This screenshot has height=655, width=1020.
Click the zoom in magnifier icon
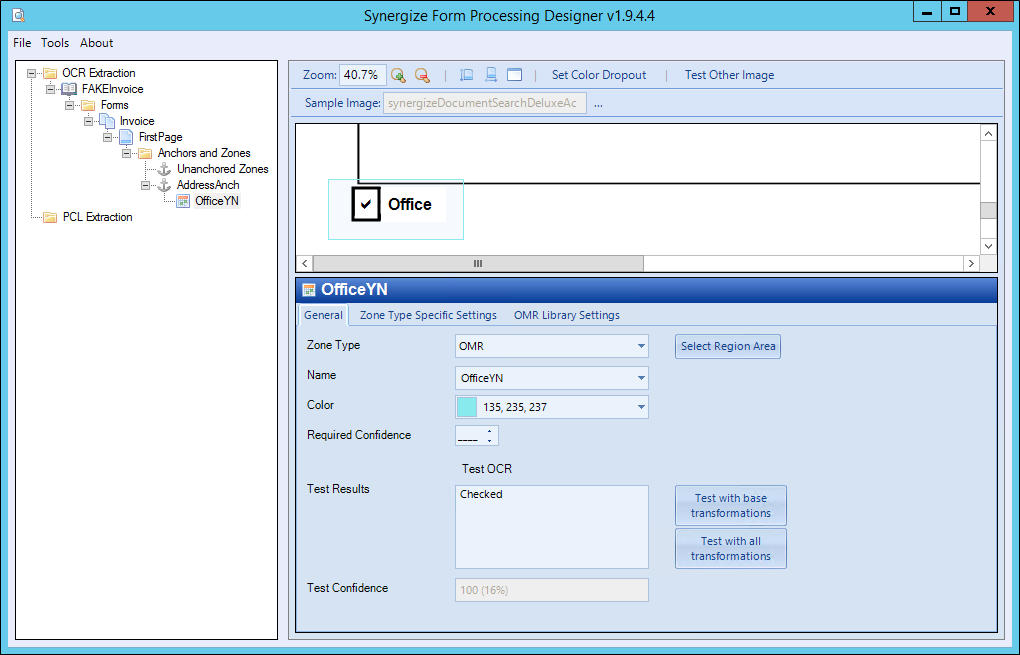point(398,75)
